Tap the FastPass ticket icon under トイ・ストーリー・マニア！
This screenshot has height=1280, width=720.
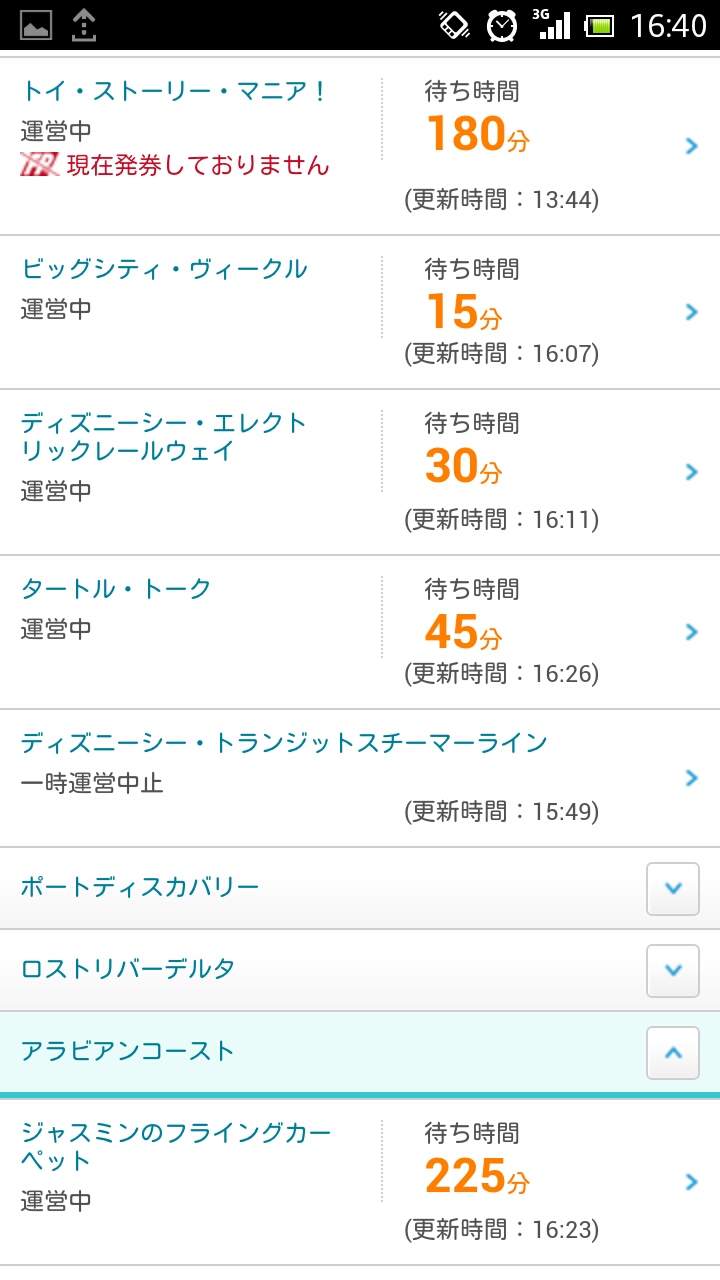coord(40,165)
